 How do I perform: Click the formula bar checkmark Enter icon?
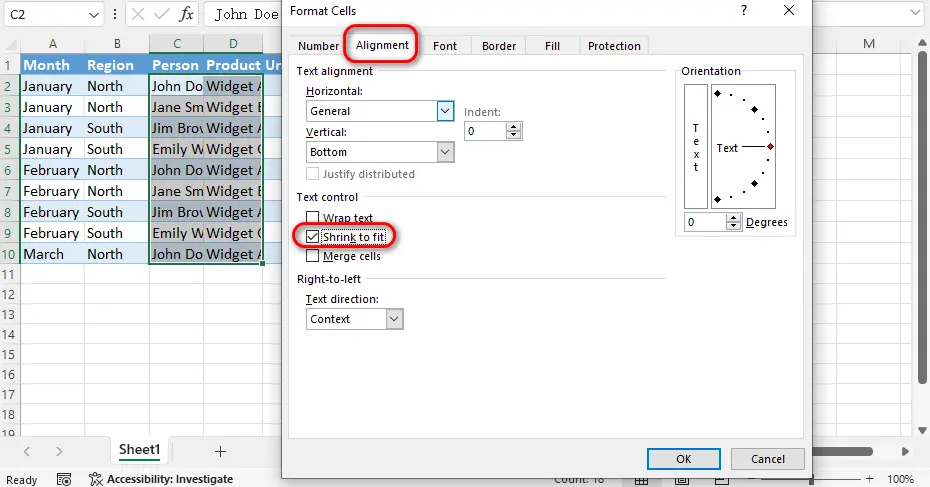tap(161, 14)
